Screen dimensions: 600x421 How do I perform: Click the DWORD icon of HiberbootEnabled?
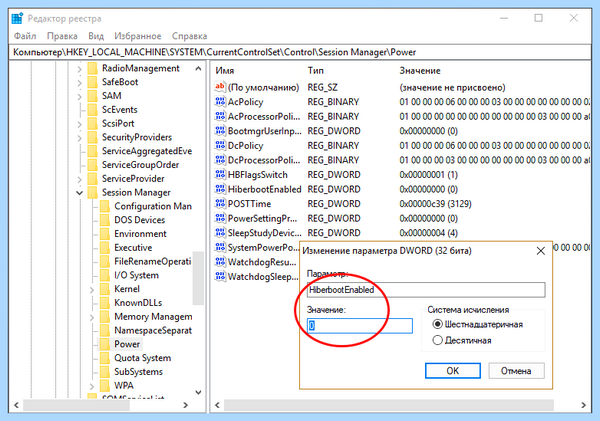coord(220,189)
